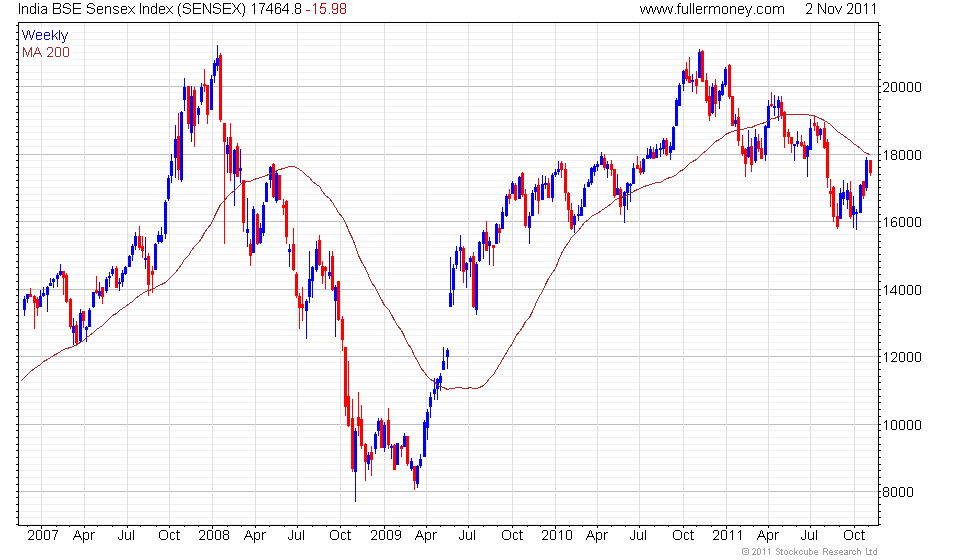Click the Oct label just before 2011
The width and height of the screenshot is (960, 560).
coord(683,536)
